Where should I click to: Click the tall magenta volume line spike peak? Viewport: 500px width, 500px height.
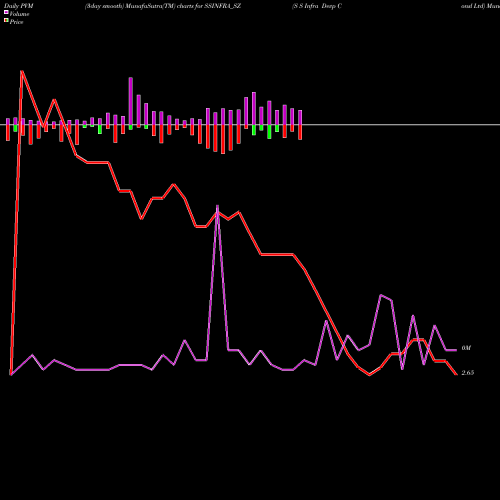coord(217,207)
